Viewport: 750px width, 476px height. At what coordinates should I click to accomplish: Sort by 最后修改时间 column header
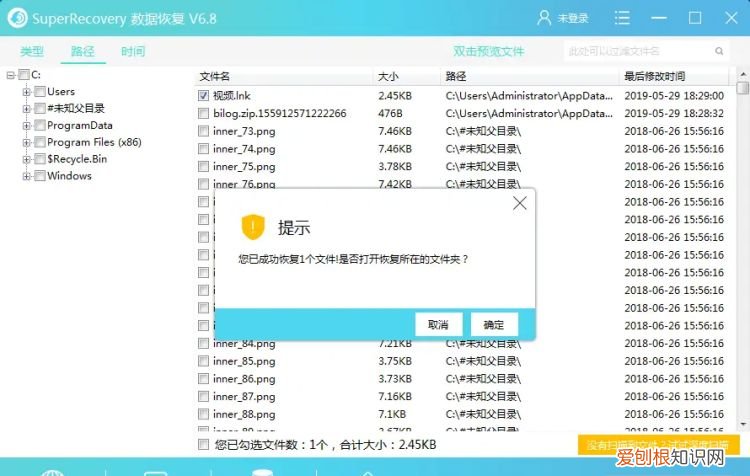pos(654,77)
